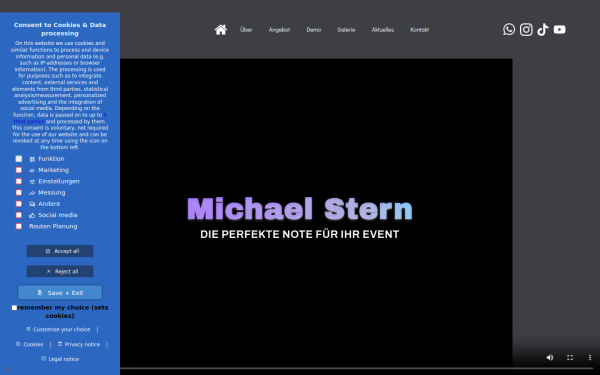This screenshot has height=375, width=600.
Task: Open the Angebot menu item
Action: [279, 29]
